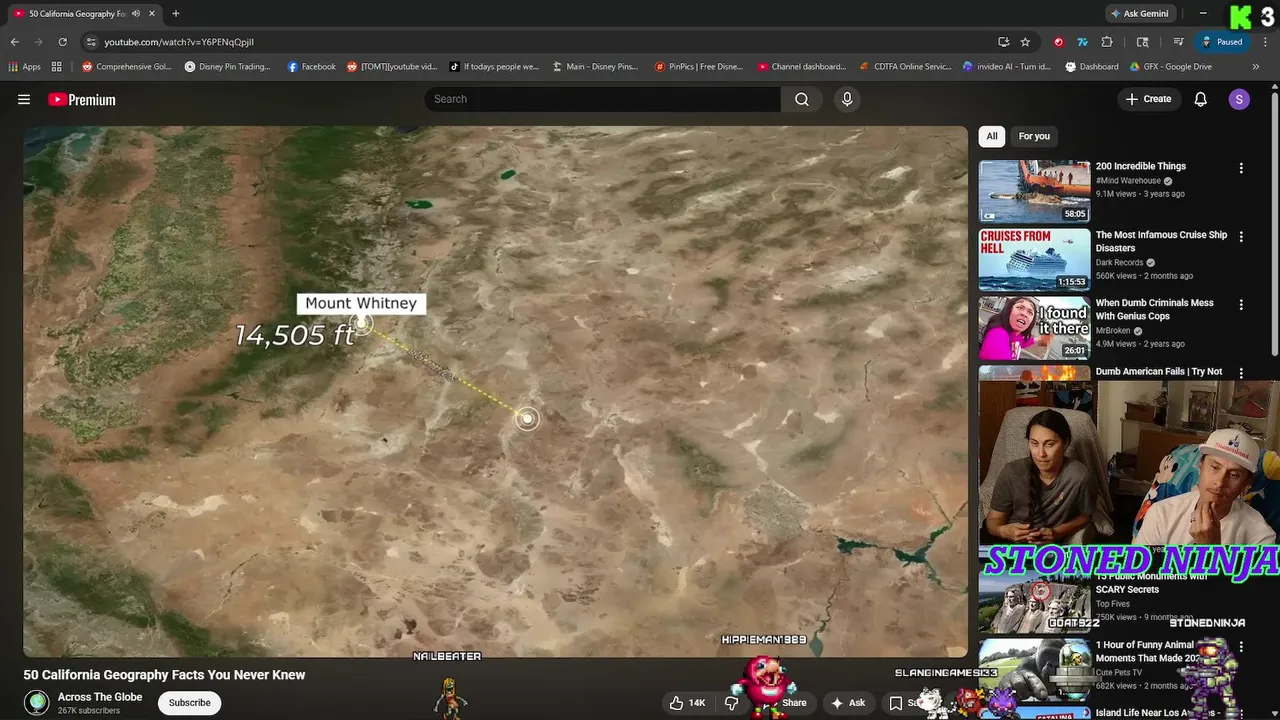The height and width of the screenshot is (720, 1280).
Task: Open the Facebook bookmark
Action: pyautogui.click(x=311, y=67)
